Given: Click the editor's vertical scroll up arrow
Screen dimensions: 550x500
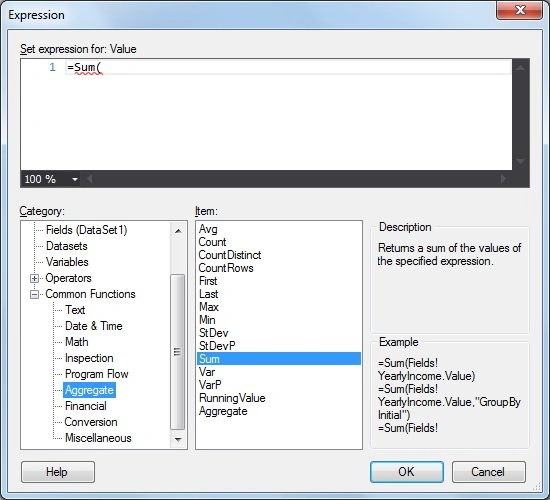Looking at the screenshot, I should pyautogui.click(x=521, y=68).
